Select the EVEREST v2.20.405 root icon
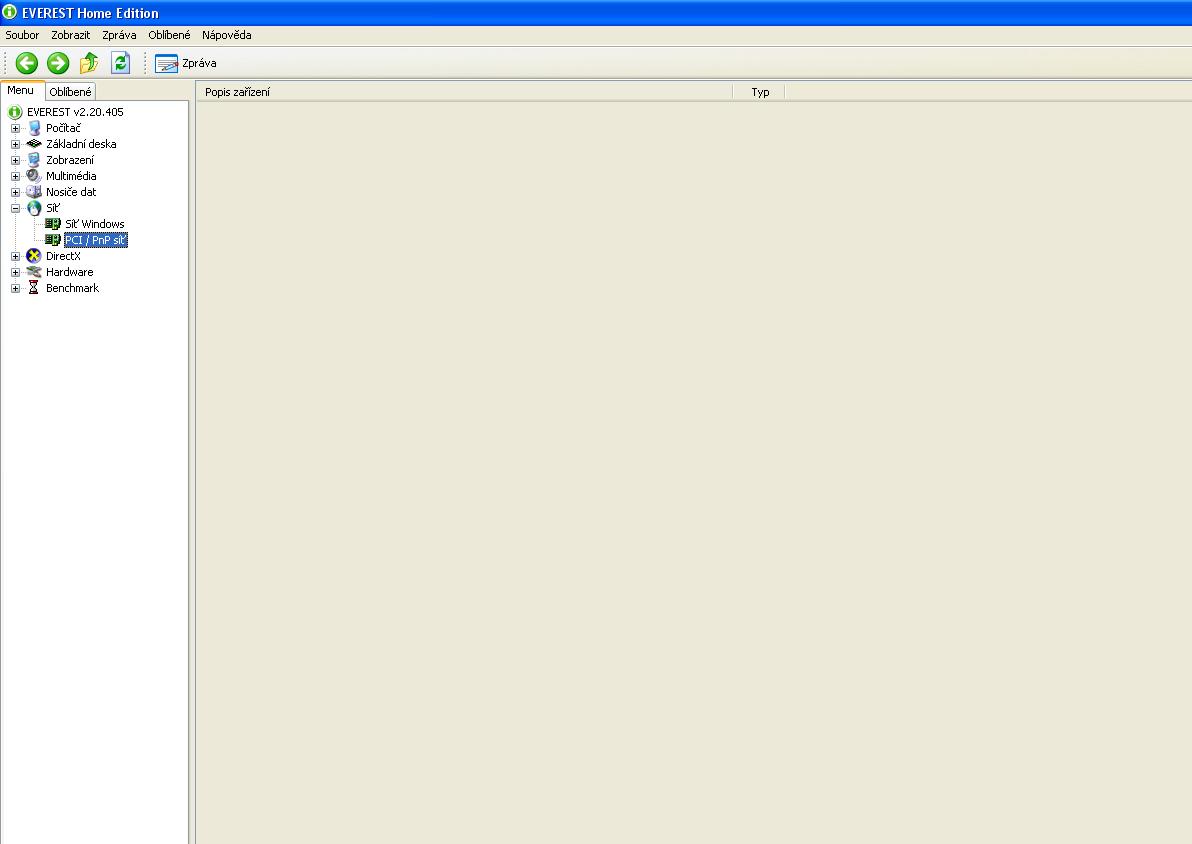The image size is (1192, 844). (x=14, y=113)
